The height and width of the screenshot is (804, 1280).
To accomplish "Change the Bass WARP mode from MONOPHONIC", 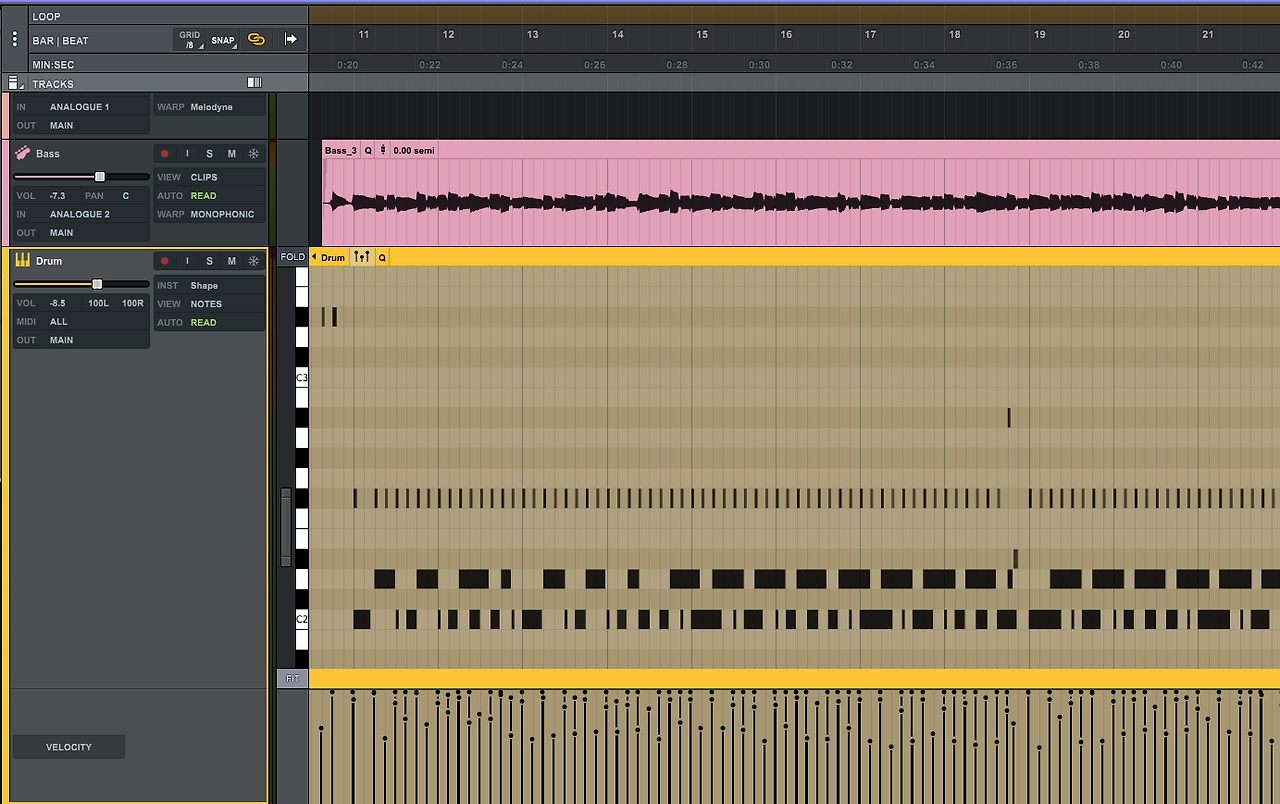I will [x=210, y=214].
